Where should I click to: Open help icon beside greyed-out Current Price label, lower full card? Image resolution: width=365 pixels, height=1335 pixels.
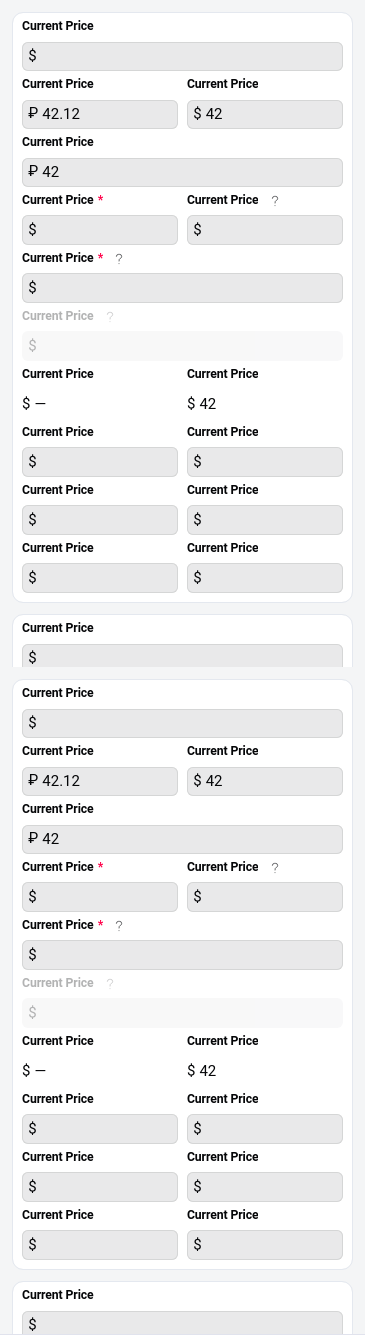pyautogui.click(x=110, y=983)
